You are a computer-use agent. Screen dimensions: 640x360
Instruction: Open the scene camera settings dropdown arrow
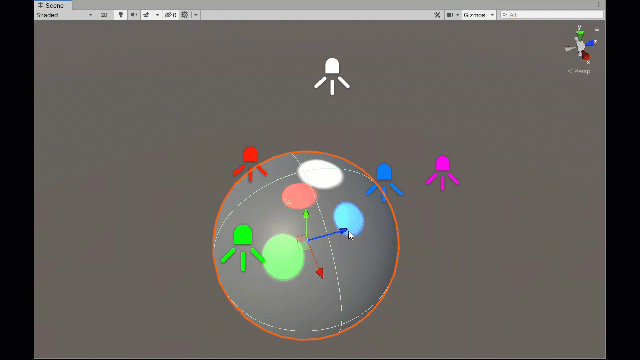(x=458, y=15)
